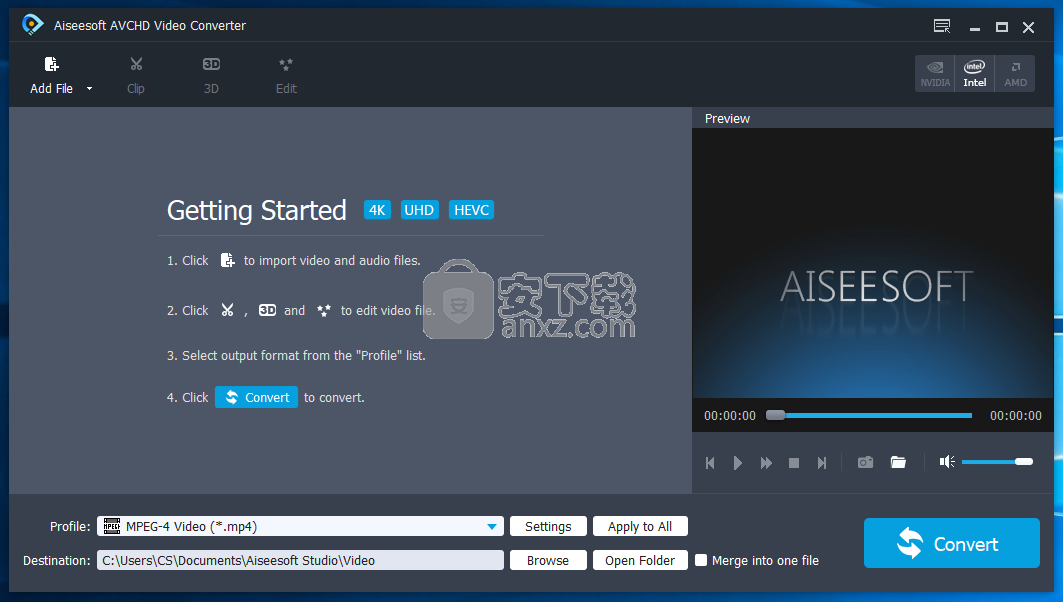Click the effects stars icon in step 2
The height and width of the screenshot is (602, 1063).
pos(323,310)
